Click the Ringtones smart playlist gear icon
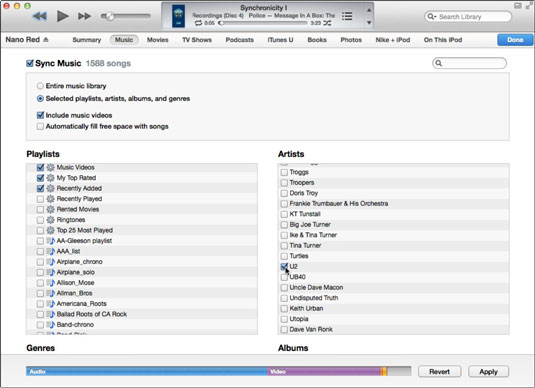The image size is (535, 388). [x=50, y=220]
